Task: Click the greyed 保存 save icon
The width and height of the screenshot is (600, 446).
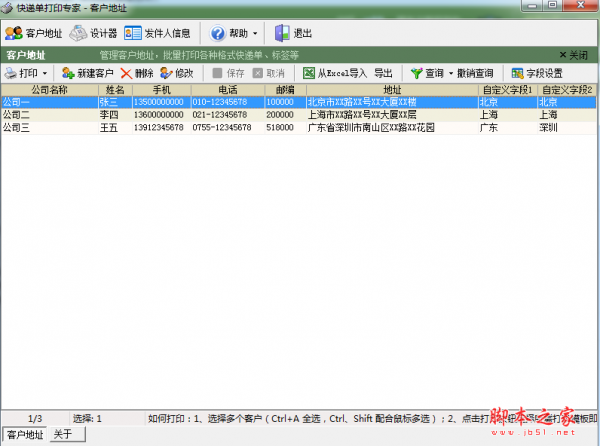Action: 217,73
